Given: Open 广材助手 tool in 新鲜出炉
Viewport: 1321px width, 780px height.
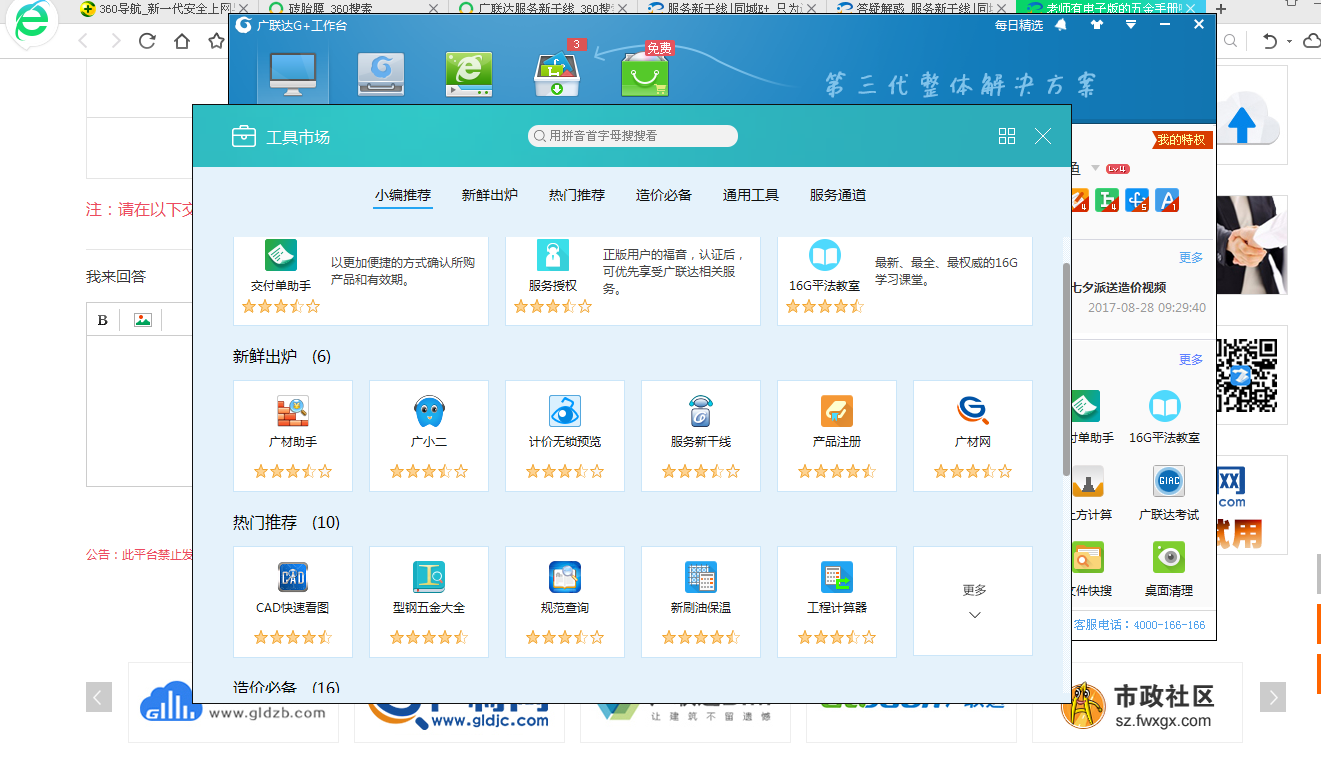Looking at the screenshot, I should (293, 435).
